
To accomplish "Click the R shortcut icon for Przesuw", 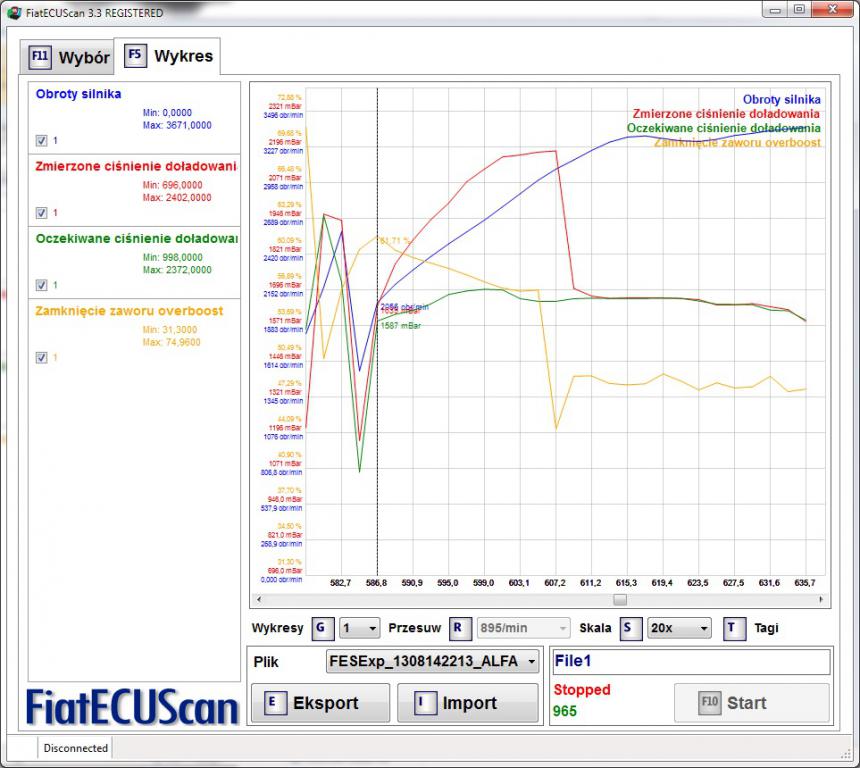I will [x=459, y=628].
